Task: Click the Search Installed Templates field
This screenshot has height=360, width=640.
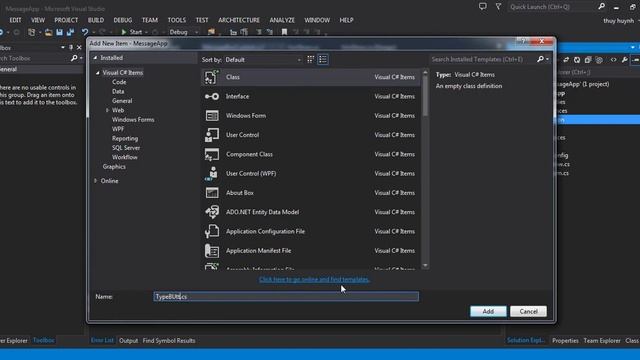Action: 483,59
